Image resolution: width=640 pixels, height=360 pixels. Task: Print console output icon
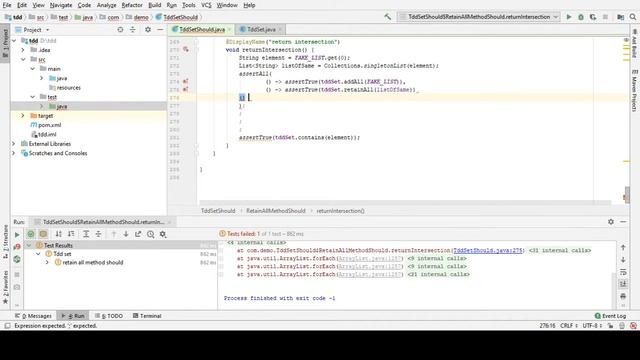tap(623, 296)
